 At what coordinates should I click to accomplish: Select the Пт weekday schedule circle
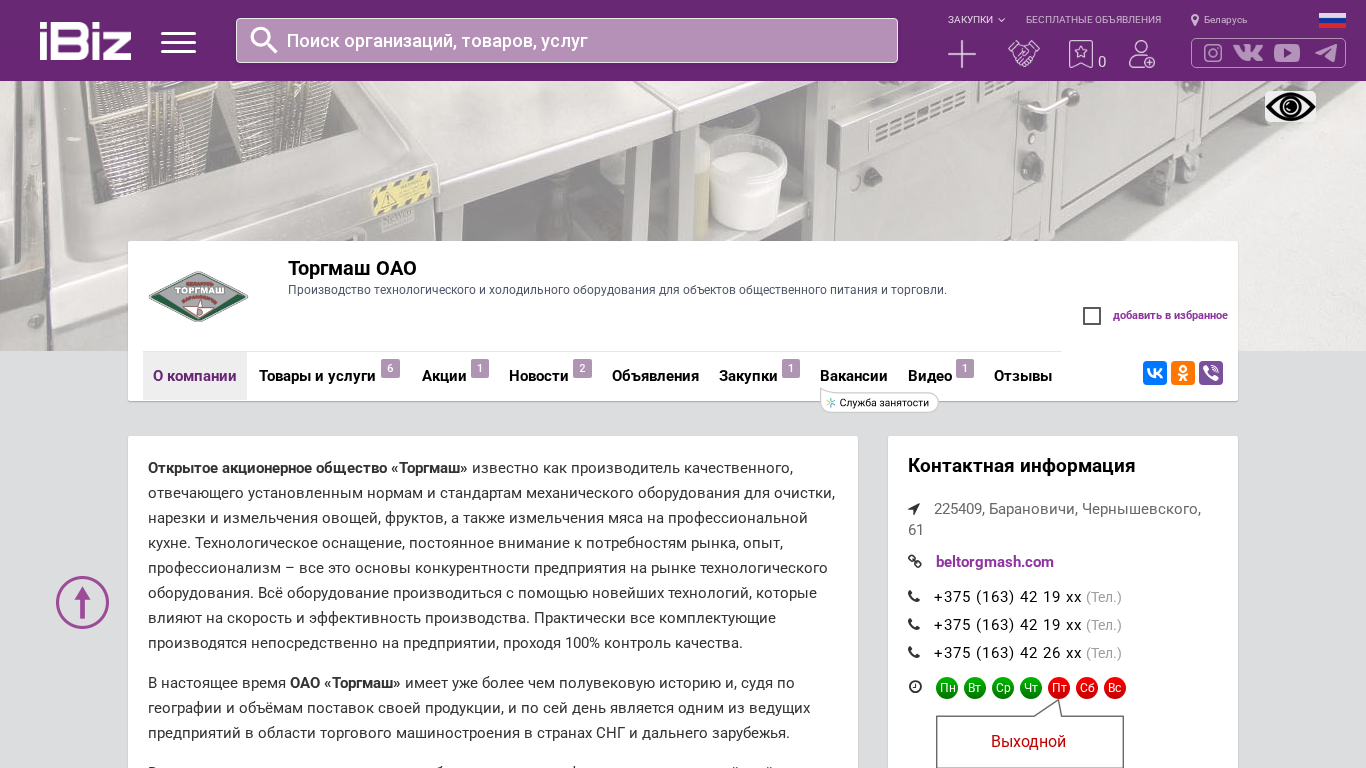pos(1059,688)
